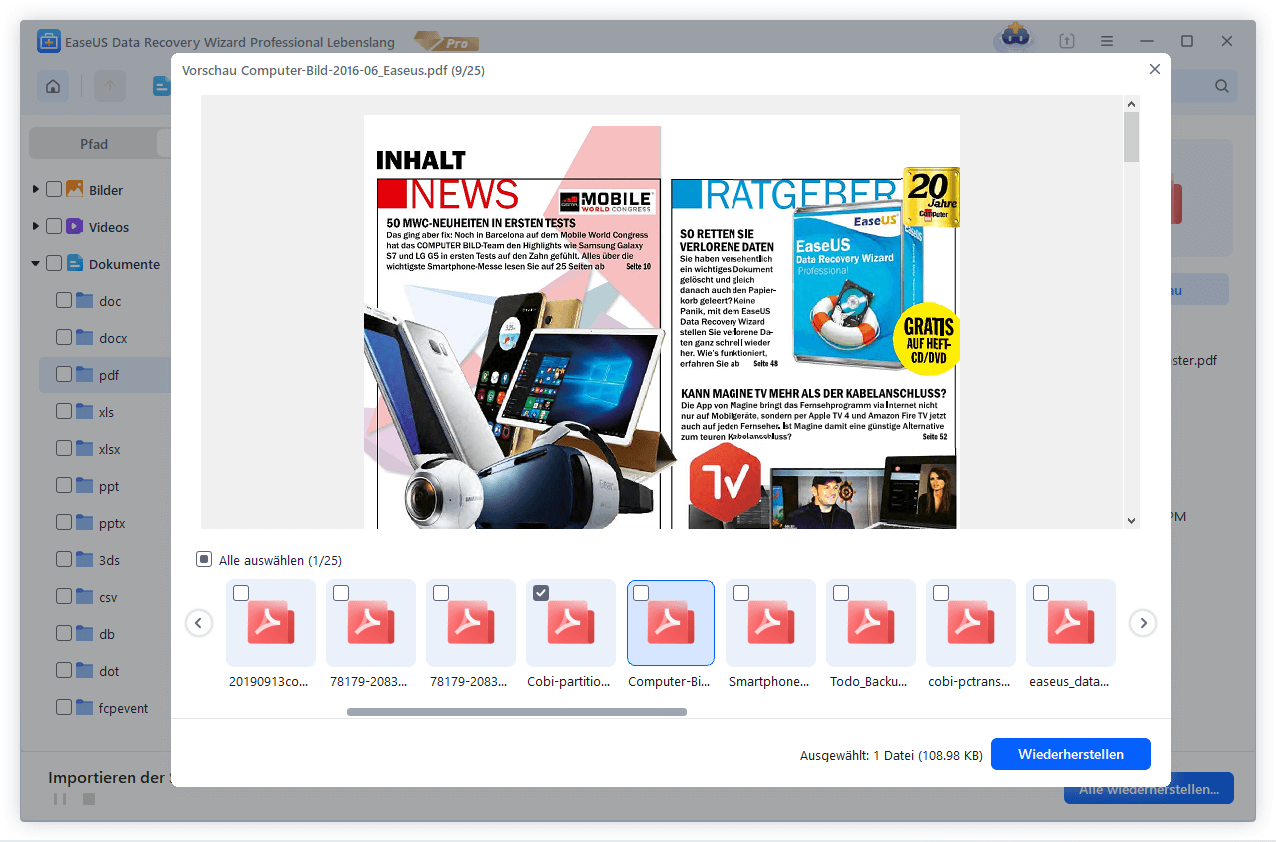Switch to the Pfad tab
The width and height of the screenshot is (1276, 842).
[94, 144]
